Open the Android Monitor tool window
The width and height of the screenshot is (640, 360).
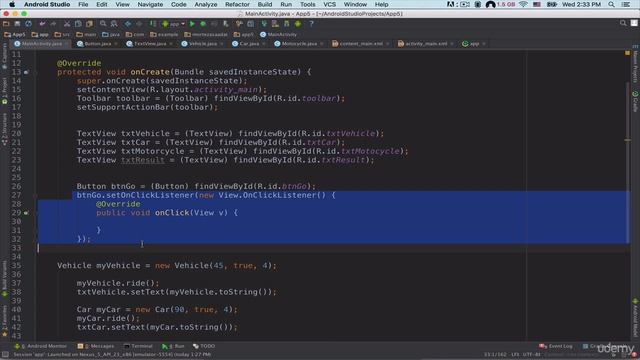tap(40, 346)
